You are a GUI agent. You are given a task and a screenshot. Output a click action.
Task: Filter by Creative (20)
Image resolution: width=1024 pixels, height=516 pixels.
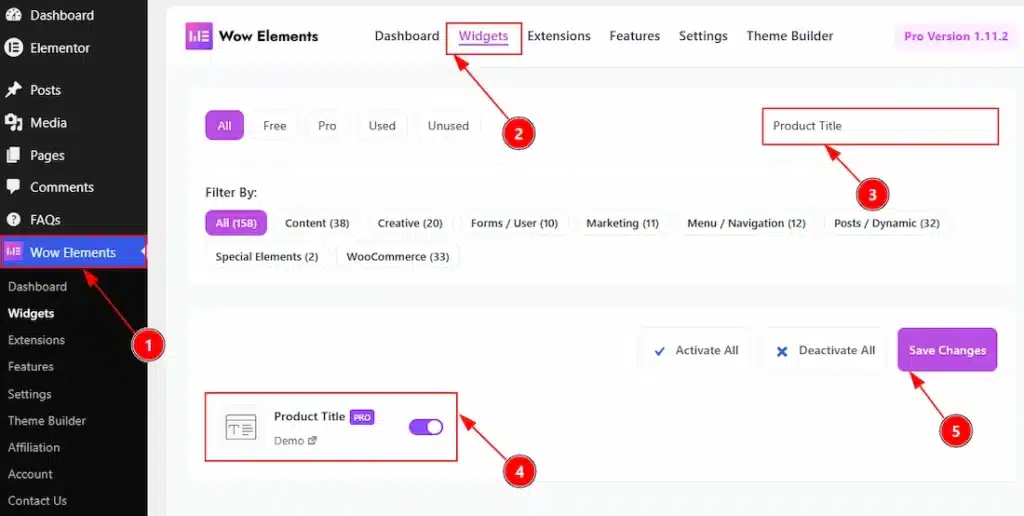410,223
